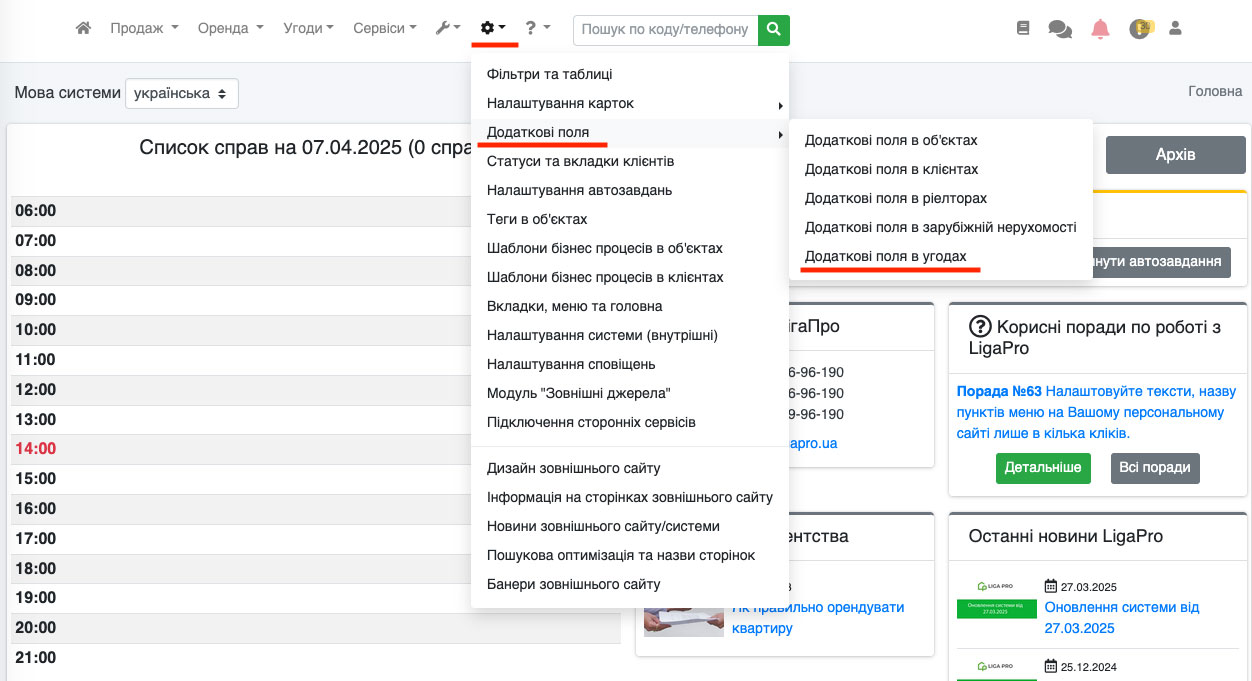The height and width of the screenshot is (681, 1252).
Task: Open the Мова системи language selector
Action: tap(182, 93)
